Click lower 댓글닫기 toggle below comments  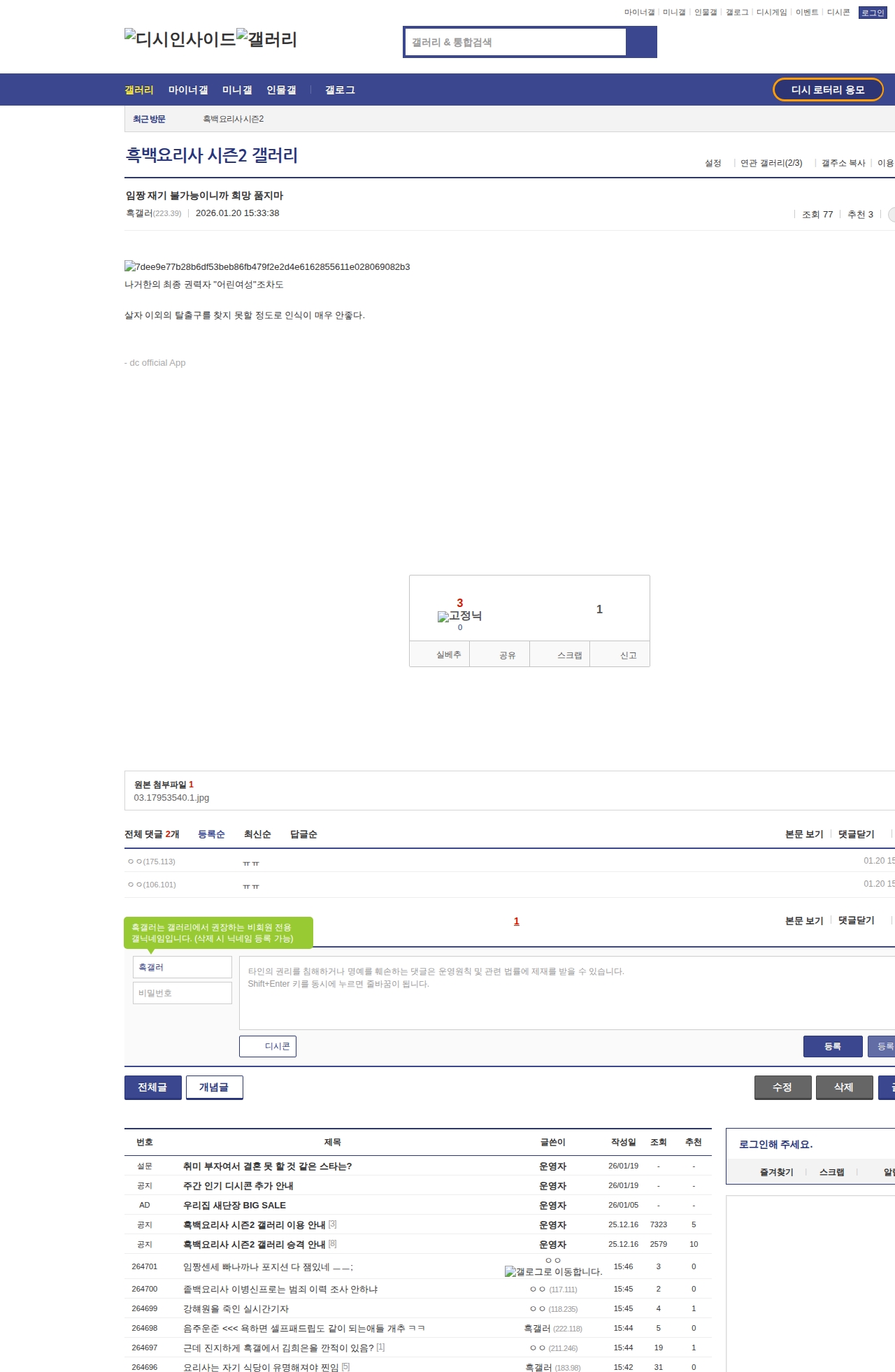[x=857, y=921]
